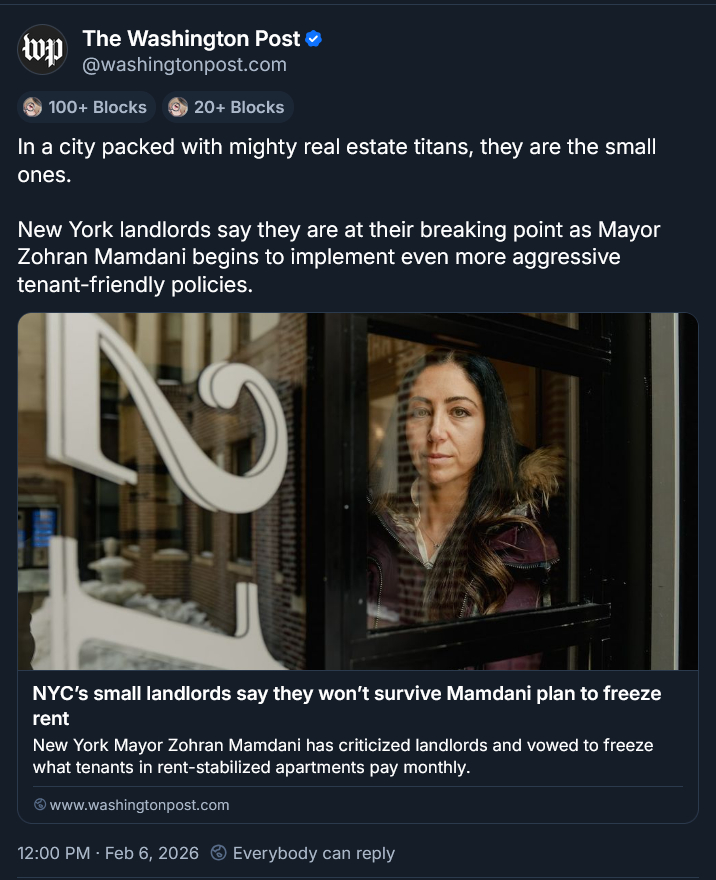Open the landlord photo thumbnail

(x=358, y=491)
